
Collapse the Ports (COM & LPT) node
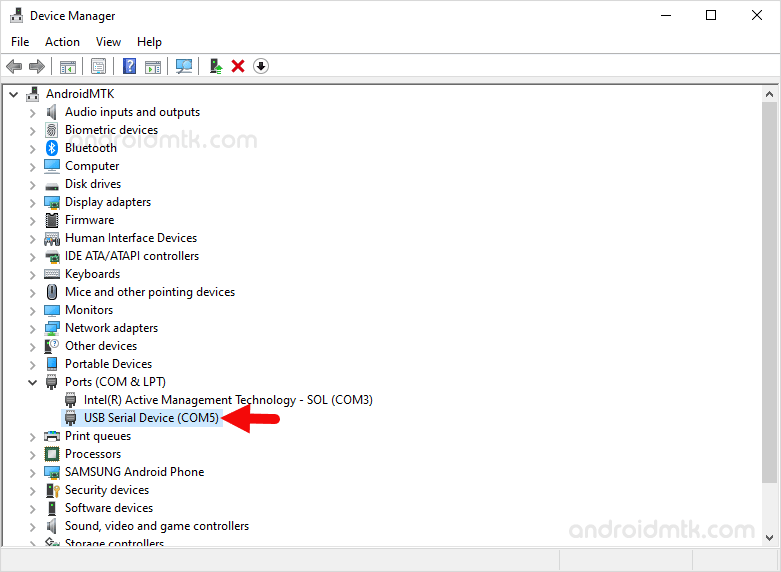[32, 382]
